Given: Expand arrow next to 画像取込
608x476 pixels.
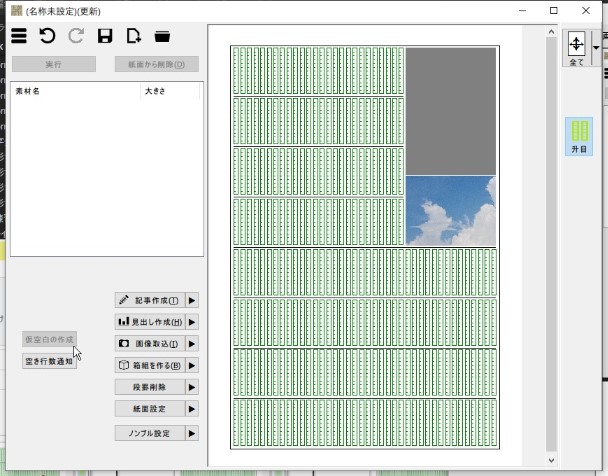Looking at the screenshot, I should (x=192, y=344).
